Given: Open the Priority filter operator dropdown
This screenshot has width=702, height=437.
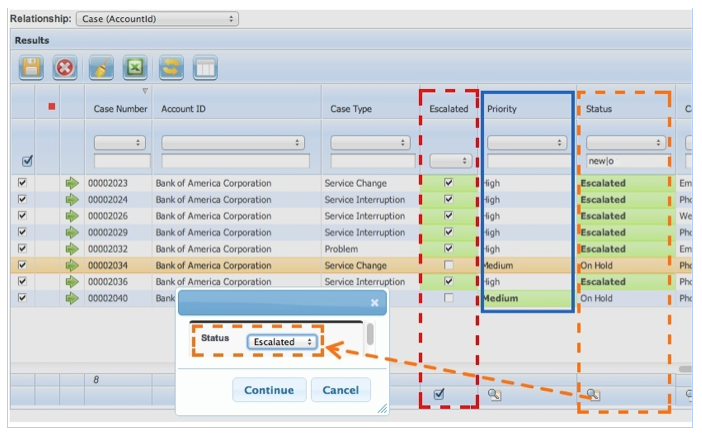Looking at the screenshot, I should point(527,143).
